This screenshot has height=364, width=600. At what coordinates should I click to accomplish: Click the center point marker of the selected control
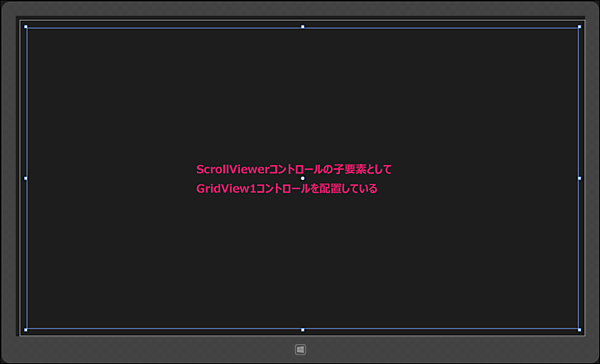(x=303, y=178)
